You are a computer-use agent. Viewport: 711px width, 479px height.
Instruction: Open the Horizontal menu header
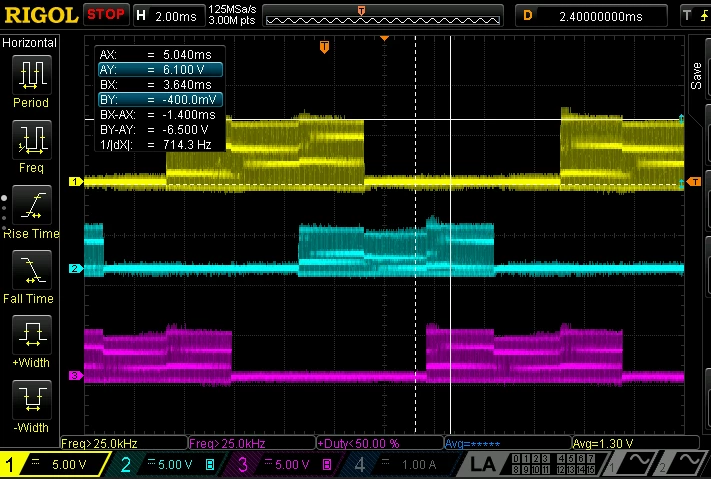click(29, 43)
